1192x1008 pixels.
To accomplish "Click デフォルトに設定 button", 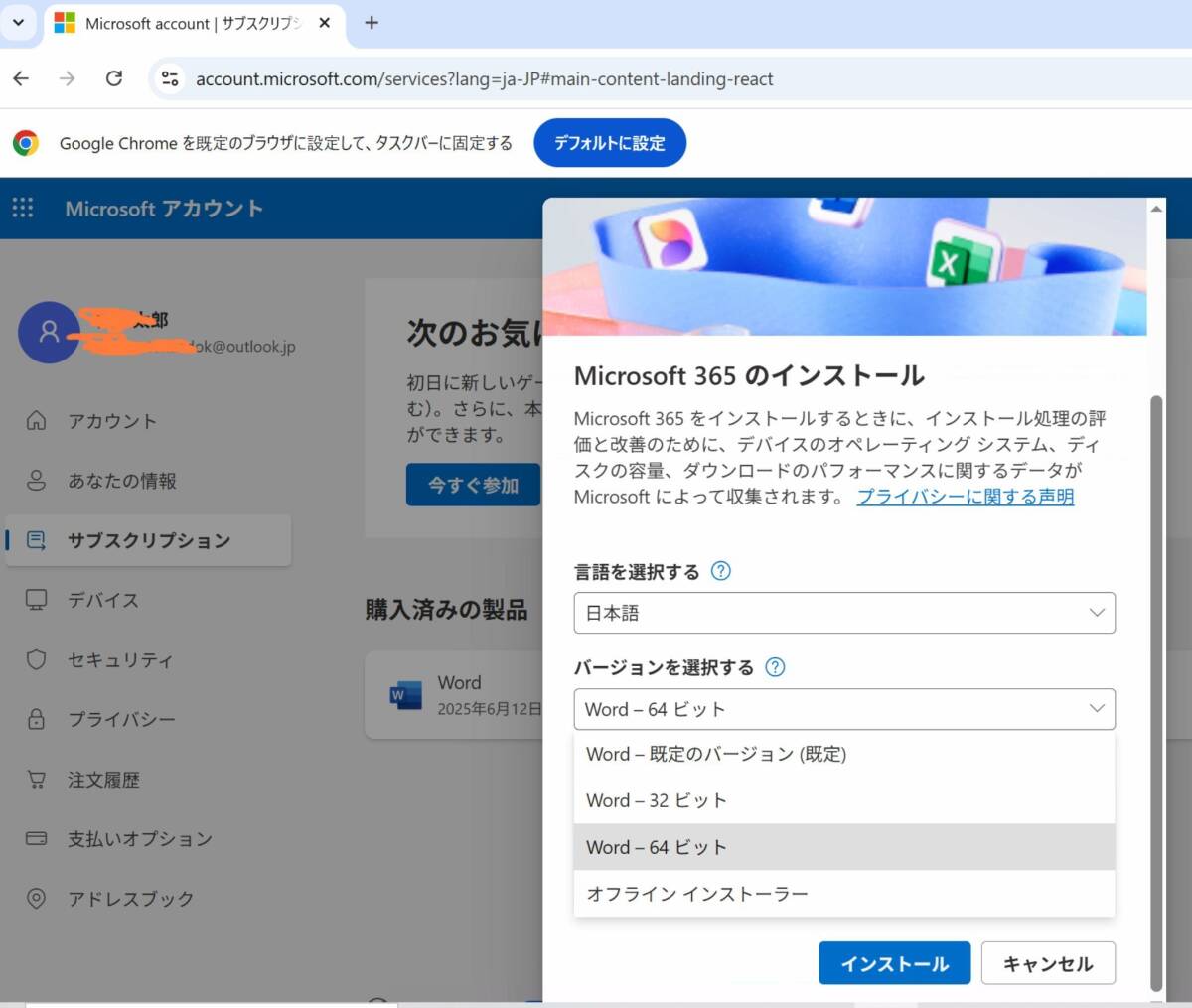I will (610, 143).
